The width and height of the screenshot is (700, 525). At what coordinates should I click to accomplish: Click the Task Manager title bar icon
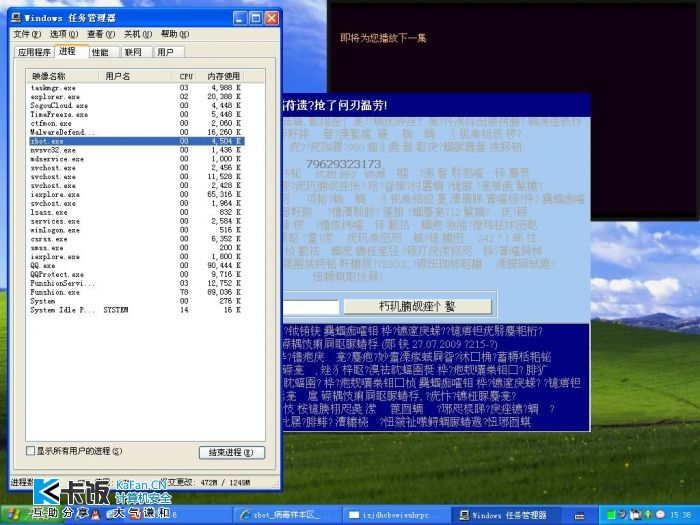tap(14, 19)
